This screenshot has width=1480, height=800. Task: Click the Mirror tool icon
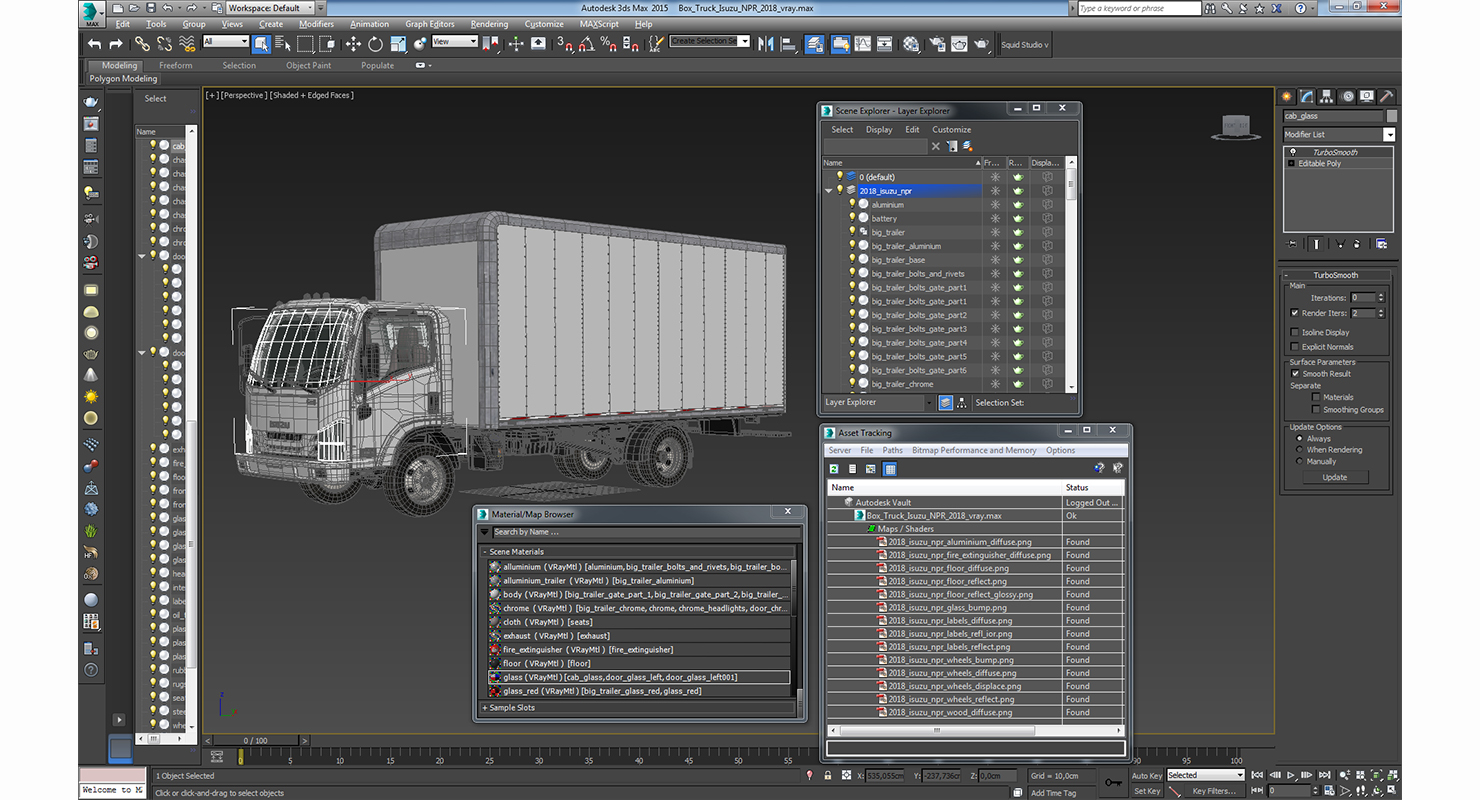pyautogui.click(x=766, y=44)
